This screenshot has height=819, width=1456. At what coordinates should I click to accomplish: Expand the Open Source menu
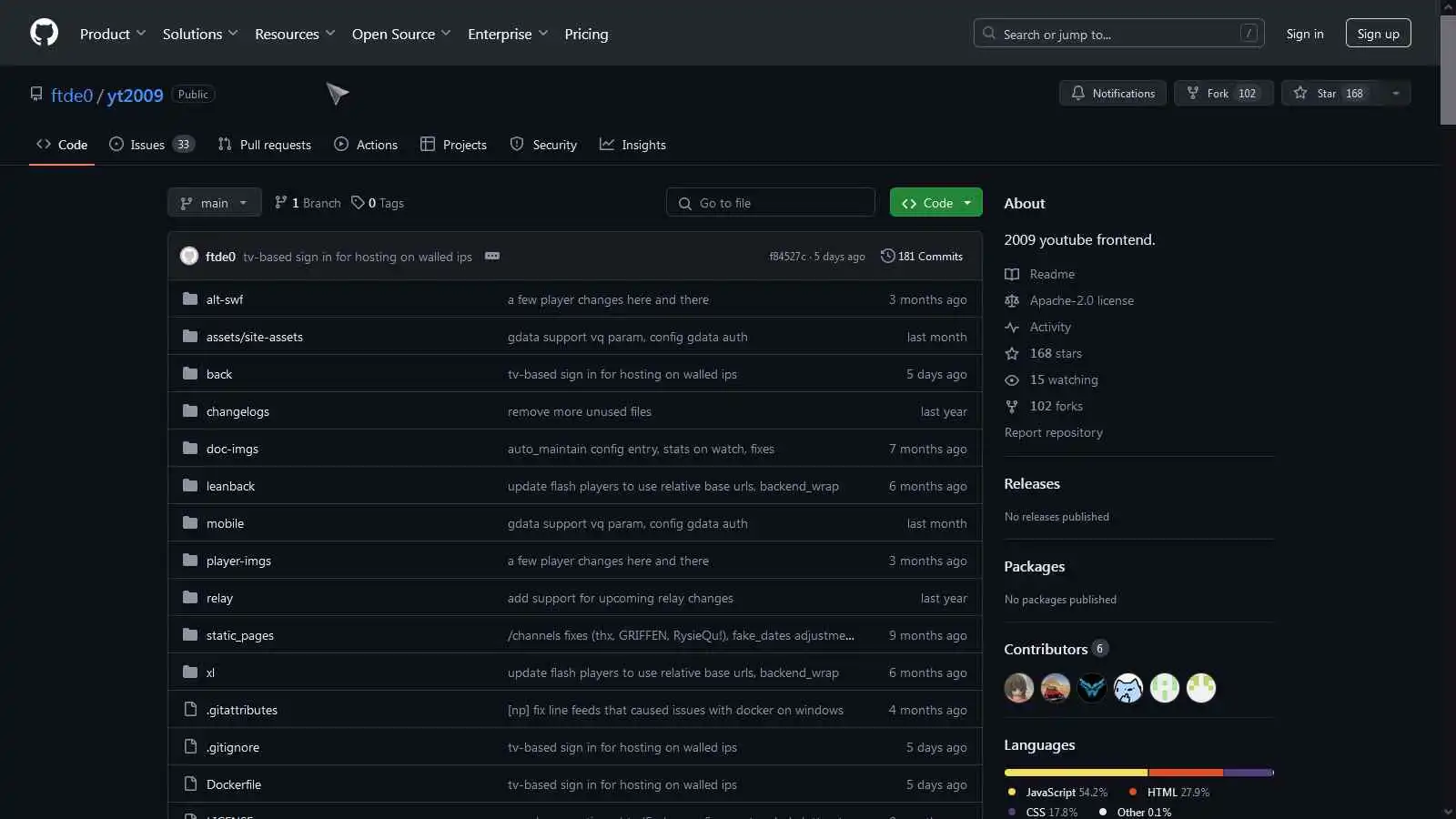point(401,34)
